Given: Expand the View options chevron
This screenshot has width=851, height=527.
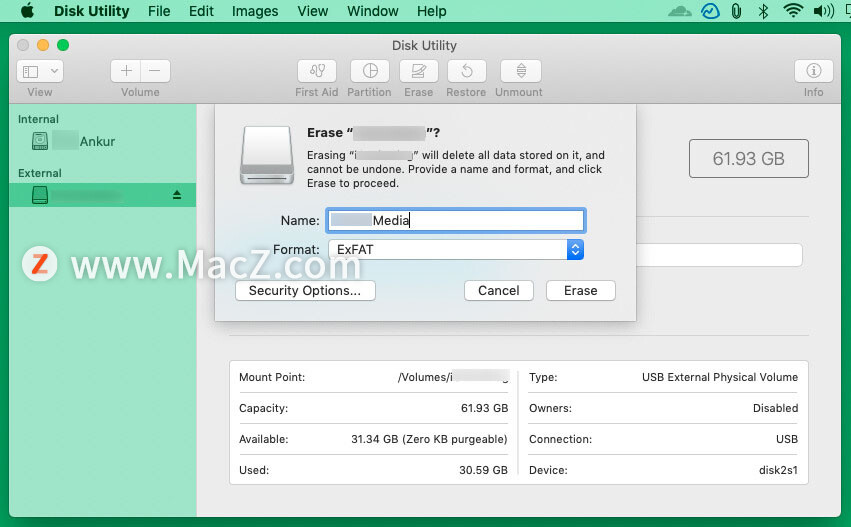Looking at the screenshot, I should pos(54,71).
